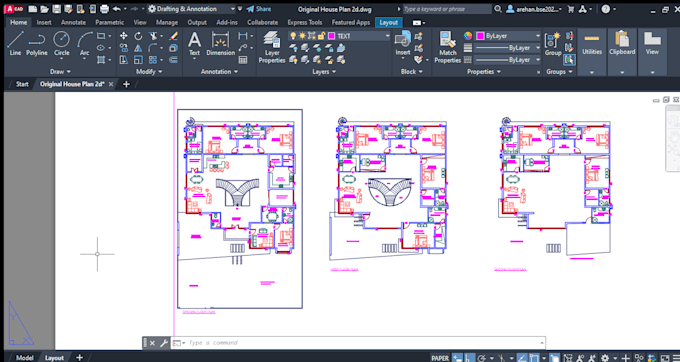Expand the Modify panel
The width and height of the screenshot is (680, 362).
click(x=149, y=72)
